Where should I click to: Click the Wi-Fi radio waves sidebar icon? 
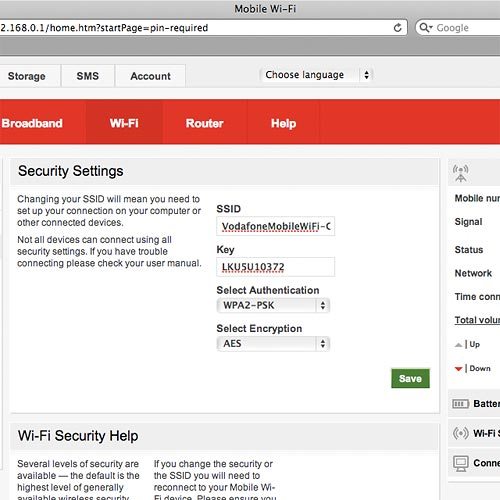point(460,433)
